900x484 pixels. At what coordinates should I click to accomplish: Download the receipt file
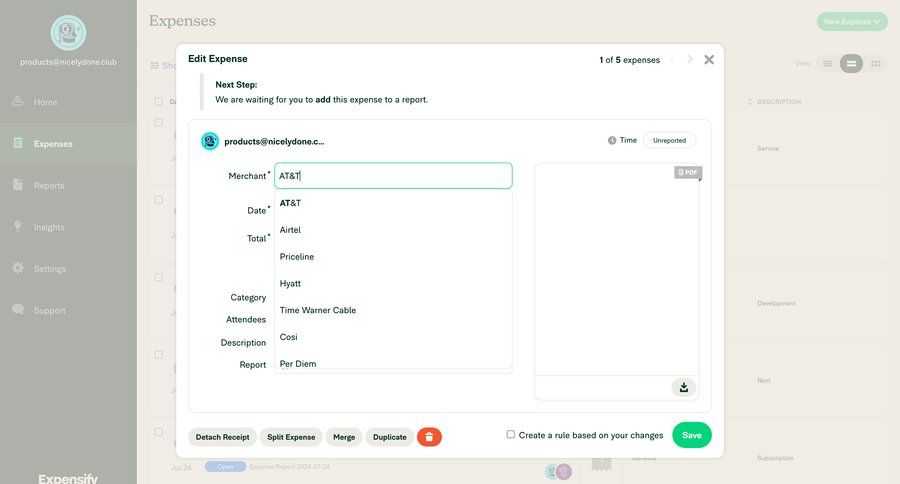(x=684, y=388)
